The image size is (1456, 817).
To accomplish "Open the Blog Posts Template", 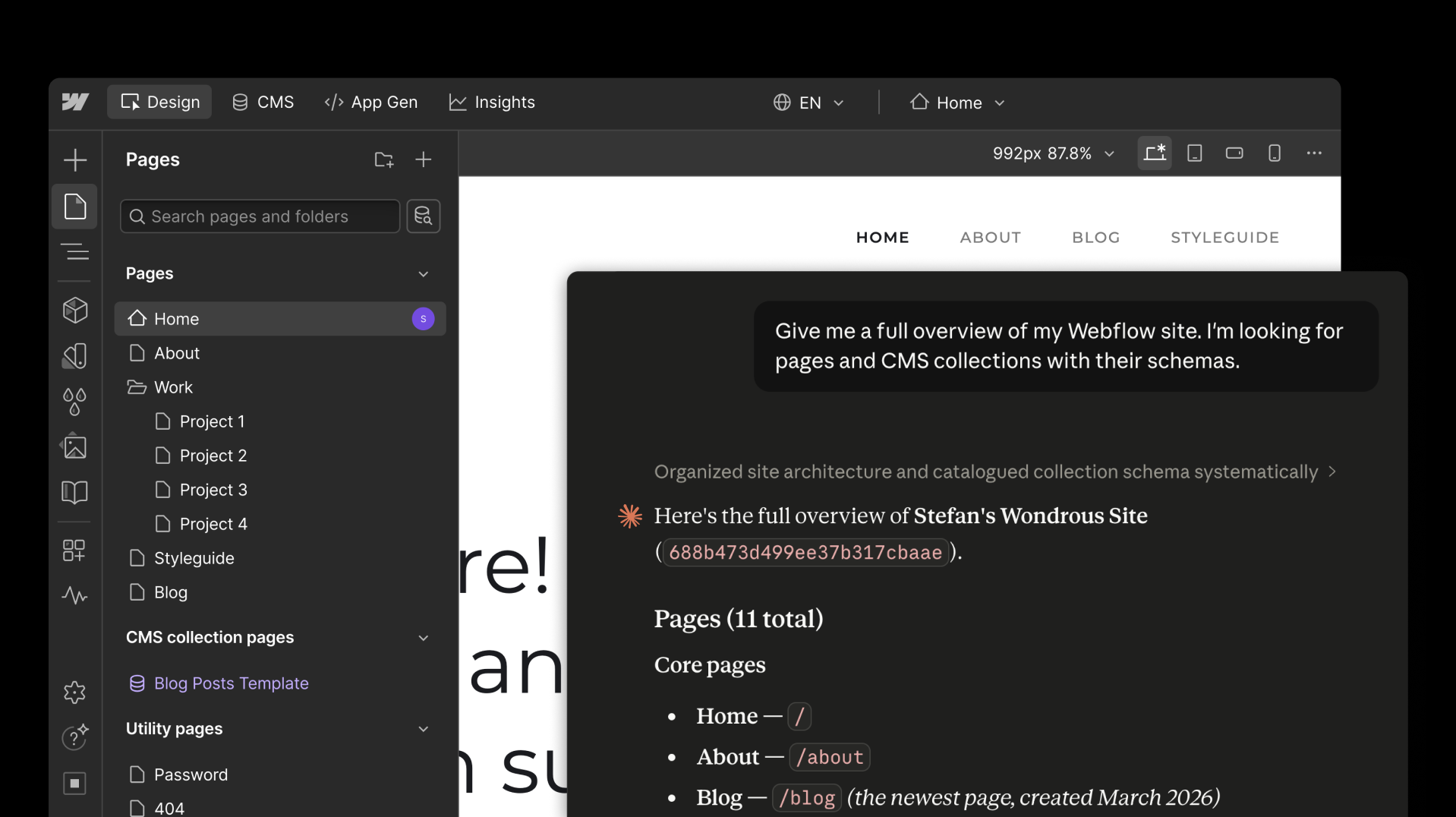I will (x=280, y=683).
